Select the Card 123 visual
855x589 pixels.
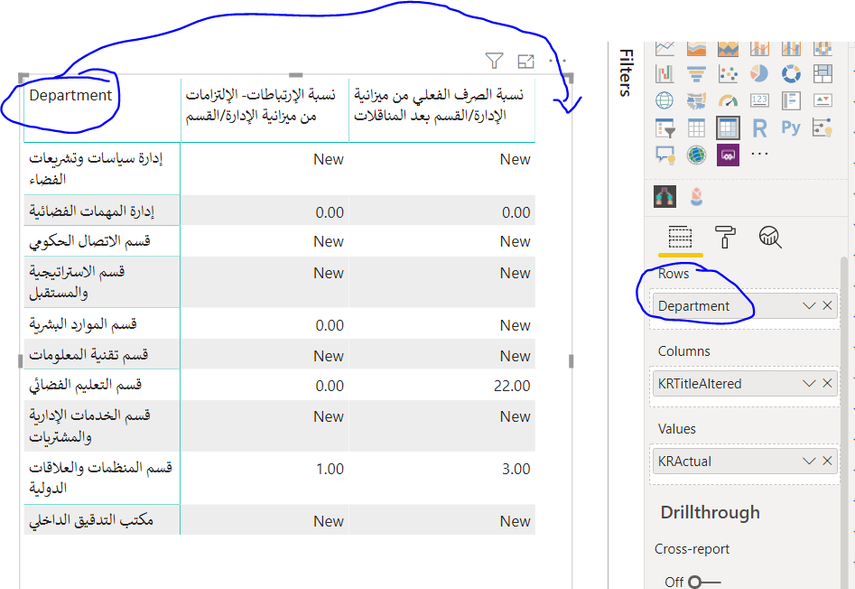[759, 101]
